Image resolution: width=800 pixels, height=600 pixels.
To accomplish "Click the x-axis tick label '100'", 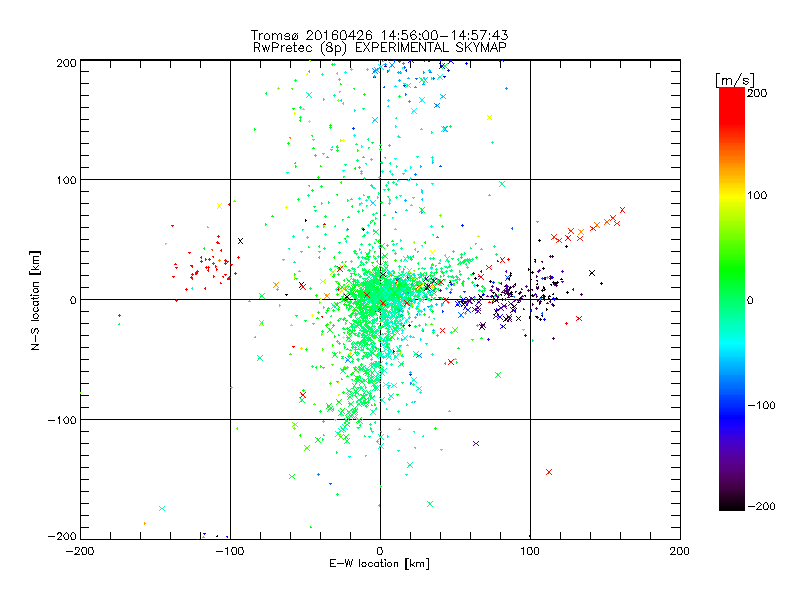I will point(530,551).
